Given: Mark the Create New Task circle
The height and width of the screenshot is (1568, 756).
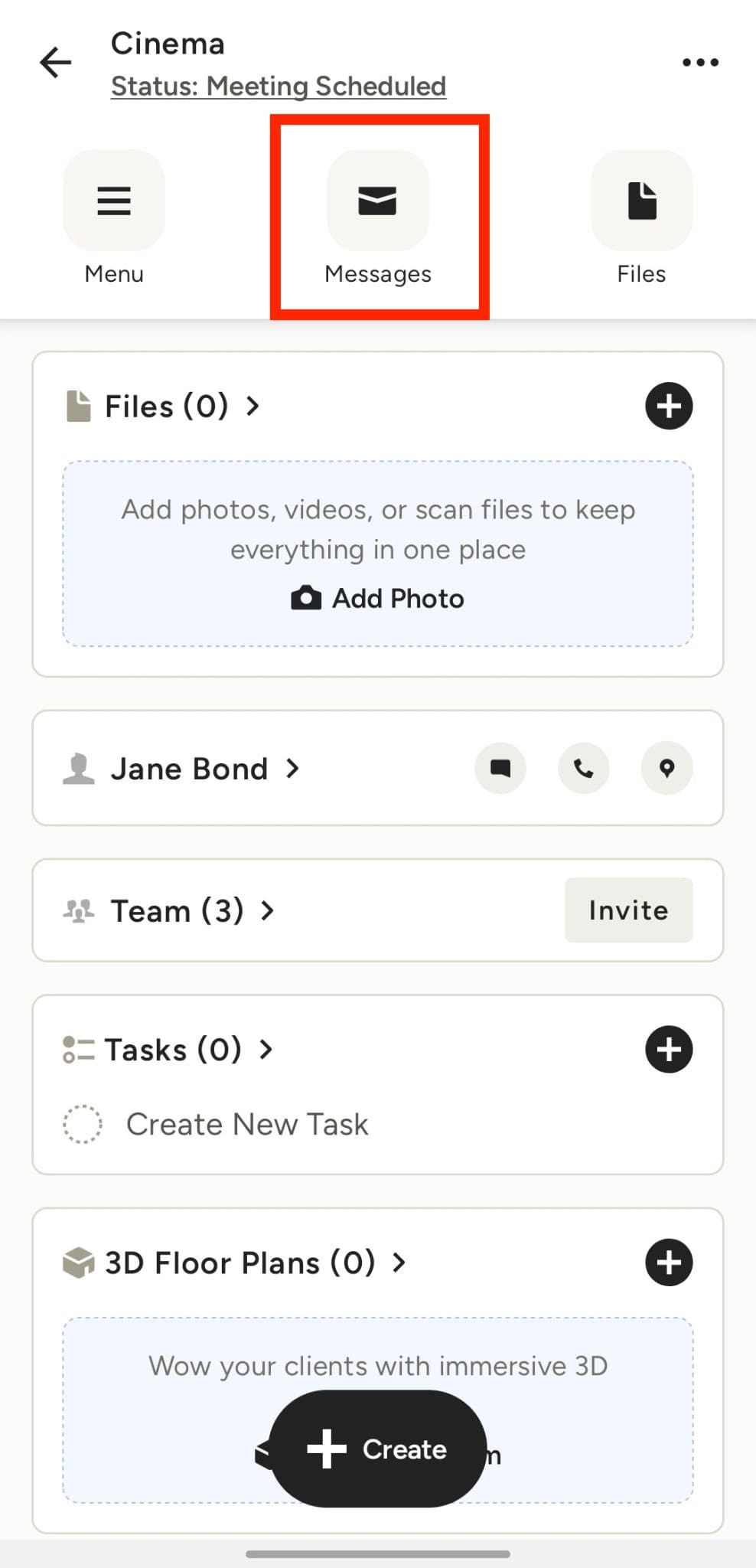Looking at the screenshot, I should point(83,1124).
